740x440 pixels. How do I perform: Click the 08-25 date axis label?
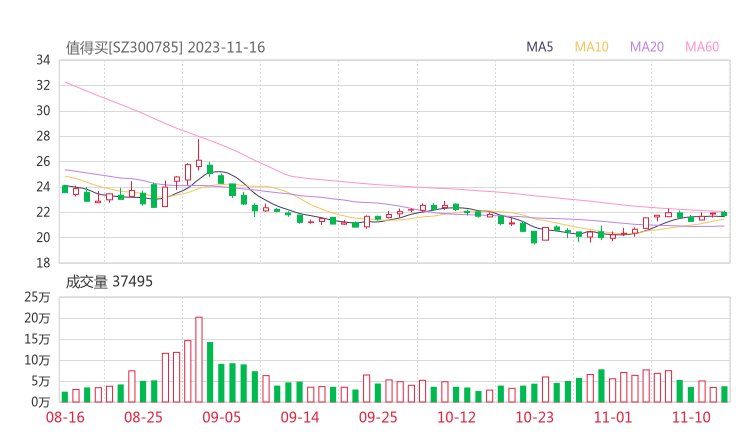(143, 417)
